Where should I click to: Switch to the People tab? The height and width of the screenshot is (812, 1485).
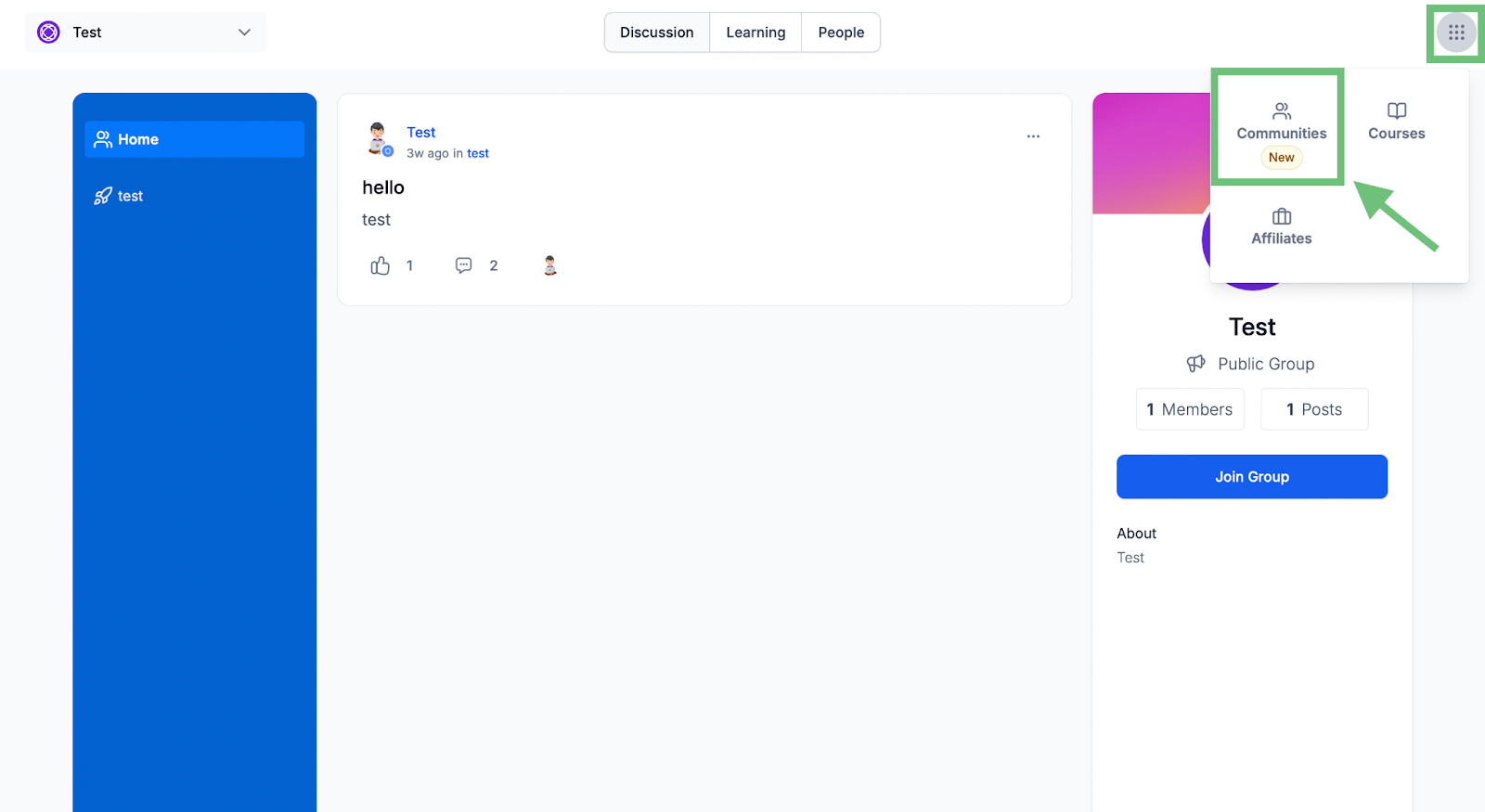tap(841, 32)
